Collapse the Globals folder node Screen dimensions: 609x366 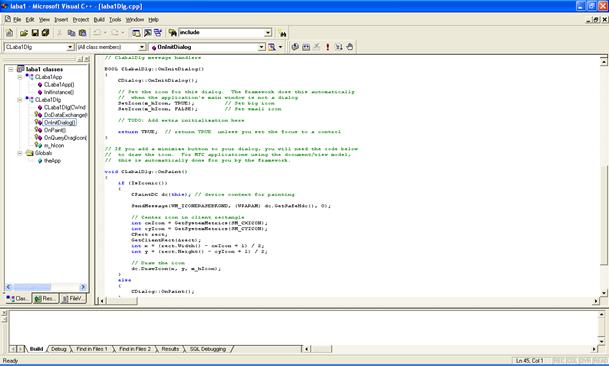pos(19,153)
